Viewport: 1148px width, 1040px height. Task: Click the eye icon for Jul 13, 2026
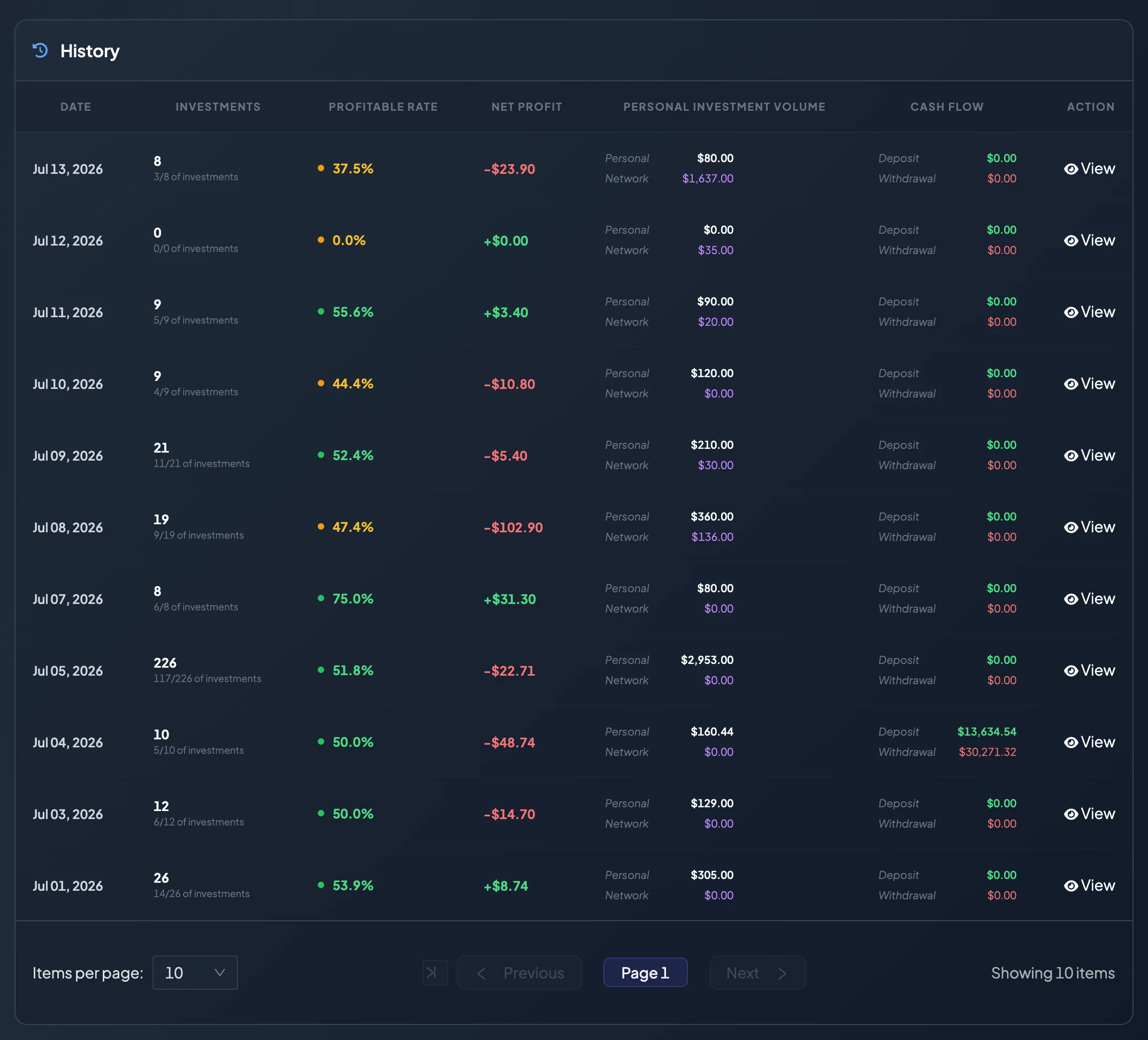click(1070, 169)
